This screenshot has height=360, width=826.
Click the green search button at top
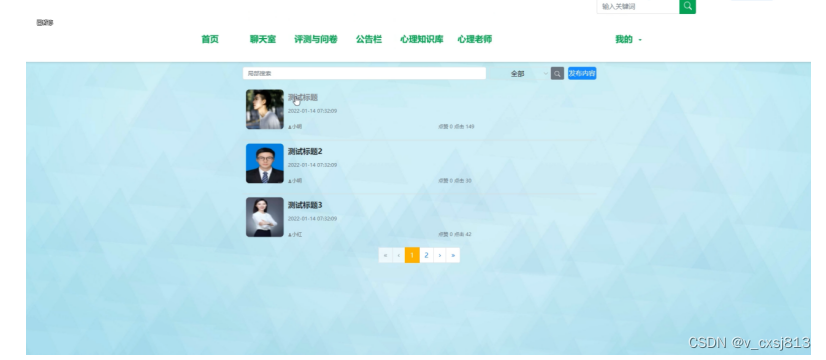687,6
